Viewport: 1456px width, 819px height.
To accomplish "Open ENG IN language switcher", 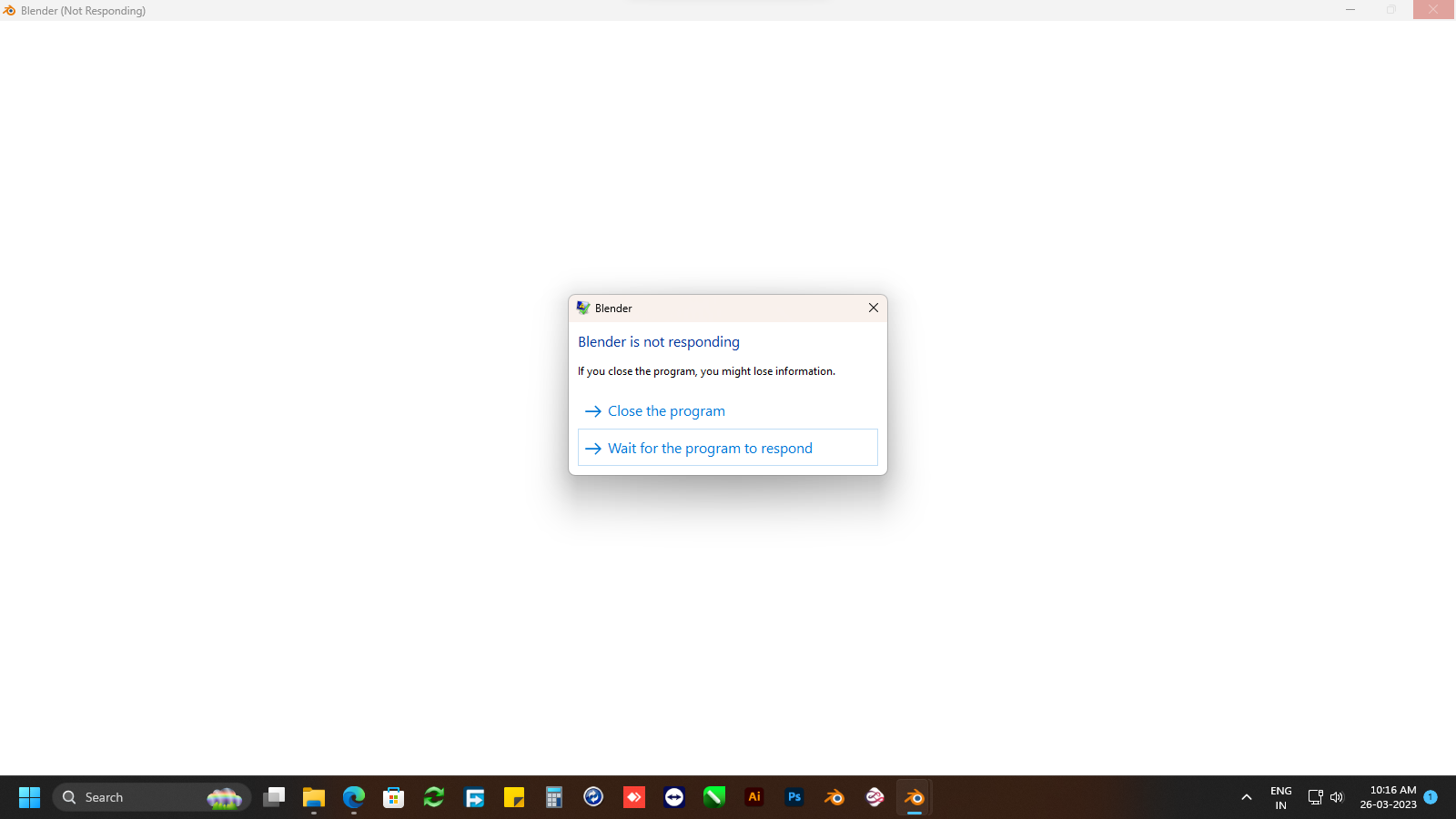I will tap(1281, 797).
